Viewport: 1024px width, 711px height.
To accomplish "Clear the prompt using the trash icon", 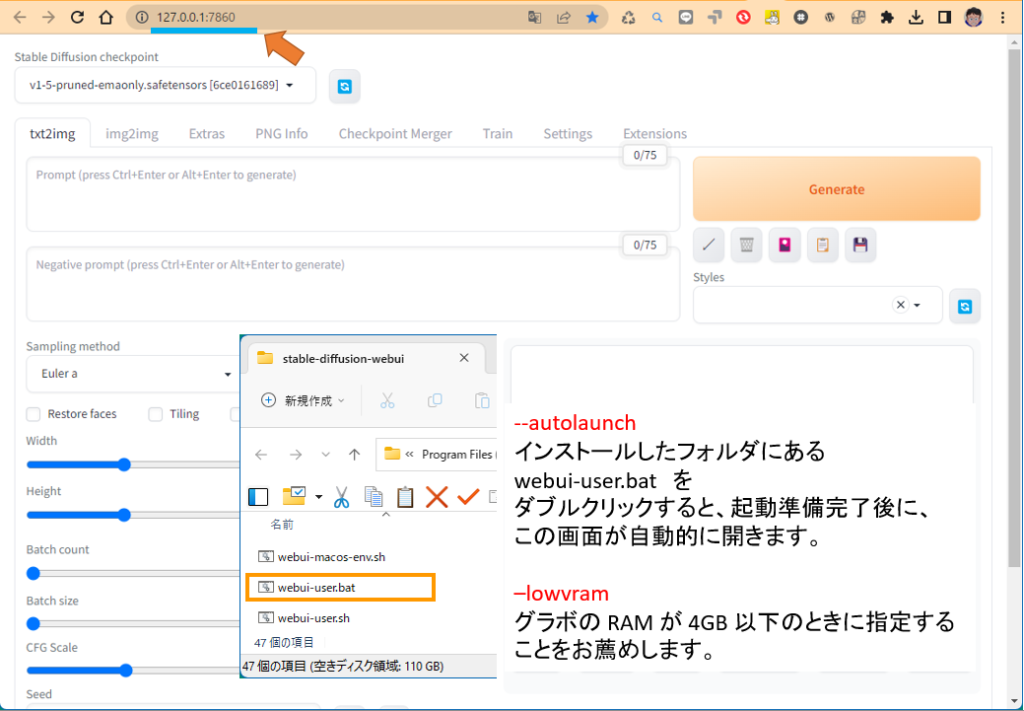I will coord(746,245).
